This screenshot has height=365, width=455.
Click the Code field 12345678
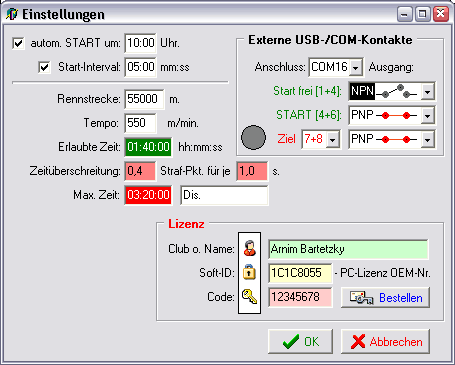tap(300, 297)
